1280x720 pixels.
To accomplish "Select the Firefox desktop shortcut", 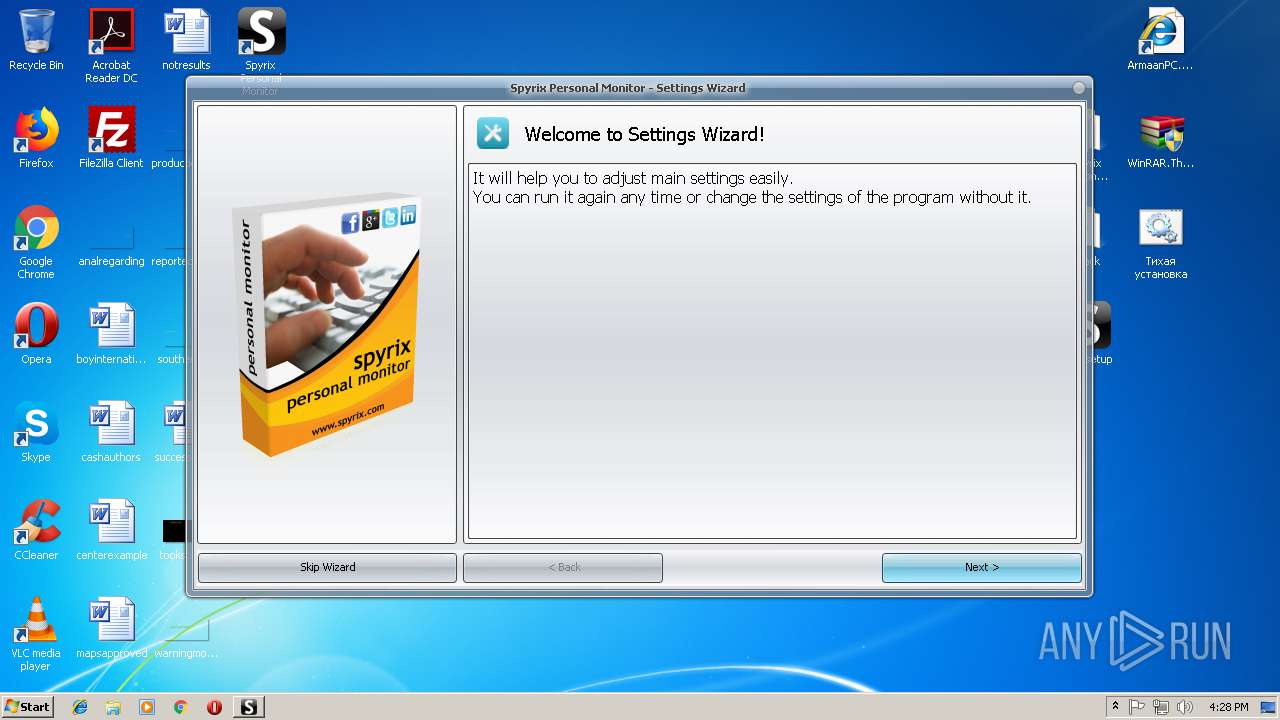I will (36, 138).
